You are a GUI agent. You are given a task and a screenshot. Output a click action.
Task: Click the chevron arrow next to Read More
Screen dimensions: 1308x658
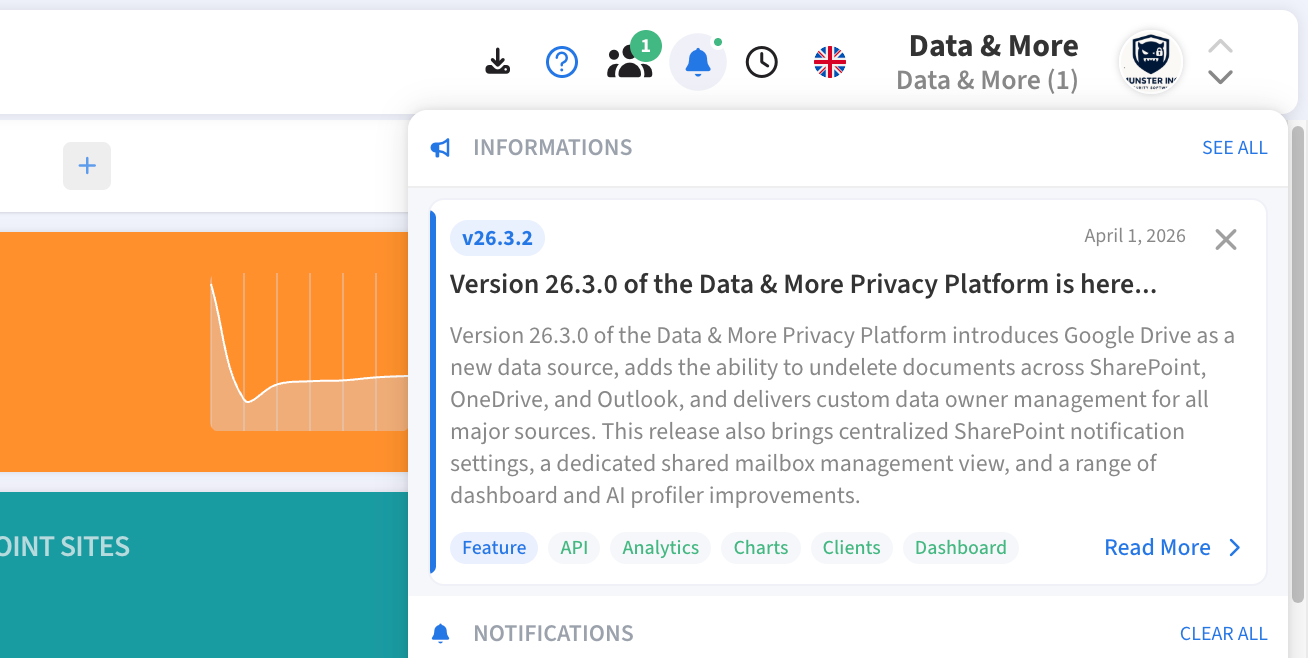1235,548
